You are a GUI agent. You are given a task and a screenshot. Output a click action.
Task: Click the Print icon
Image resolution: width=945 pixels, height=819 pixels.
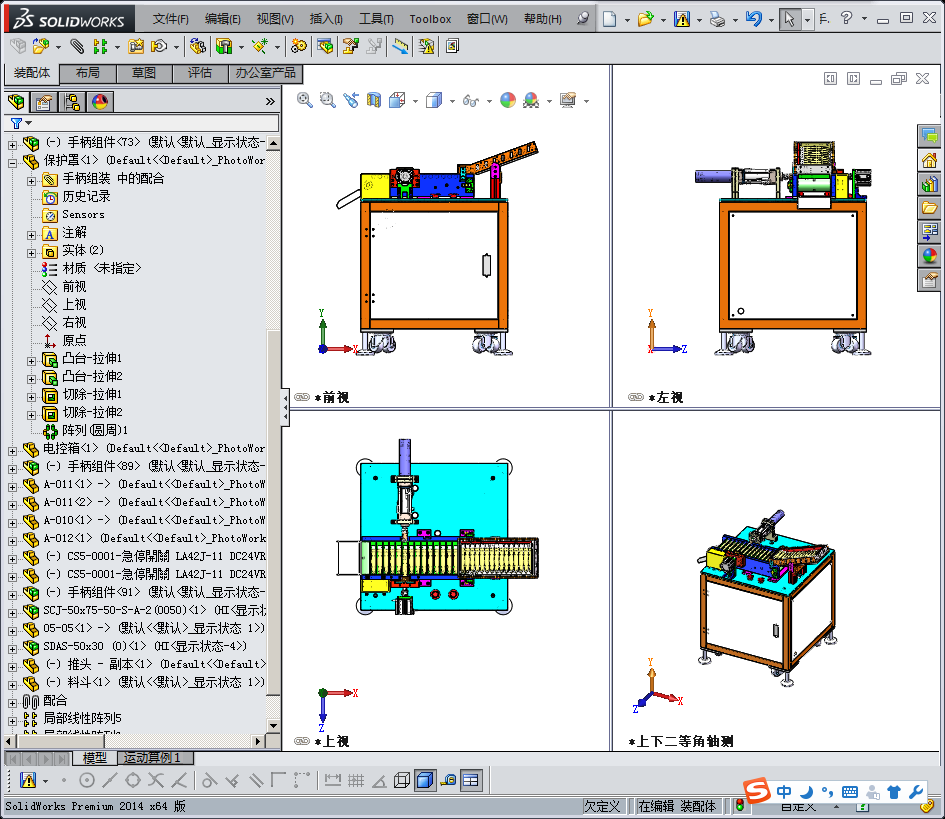(x=717, y=19)
